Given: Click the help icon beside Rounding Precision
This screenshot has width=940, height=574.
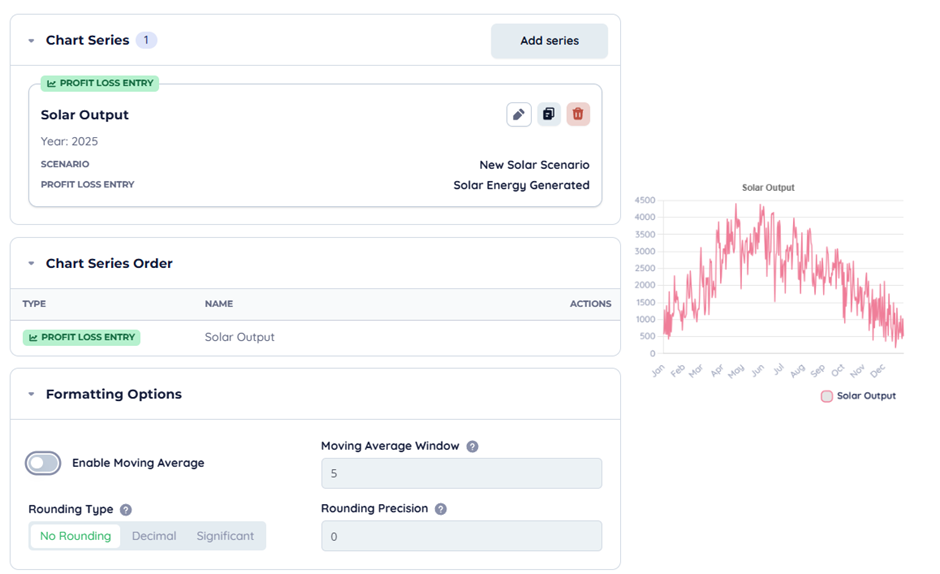Looking at the screenshot, I should pos(440,509).
